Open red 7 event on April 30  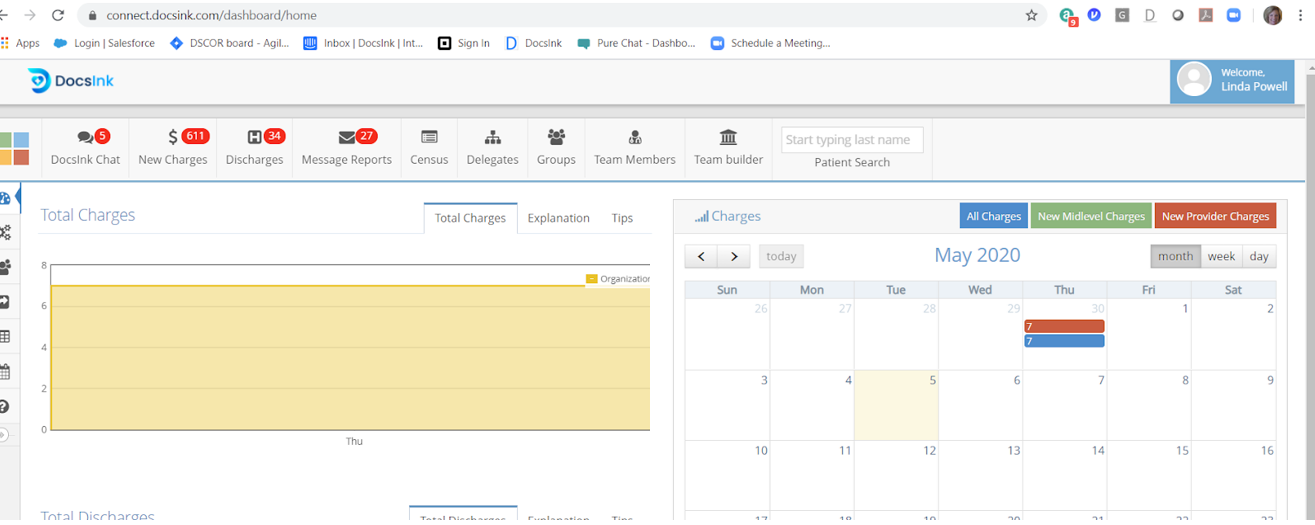point(1064,326)
